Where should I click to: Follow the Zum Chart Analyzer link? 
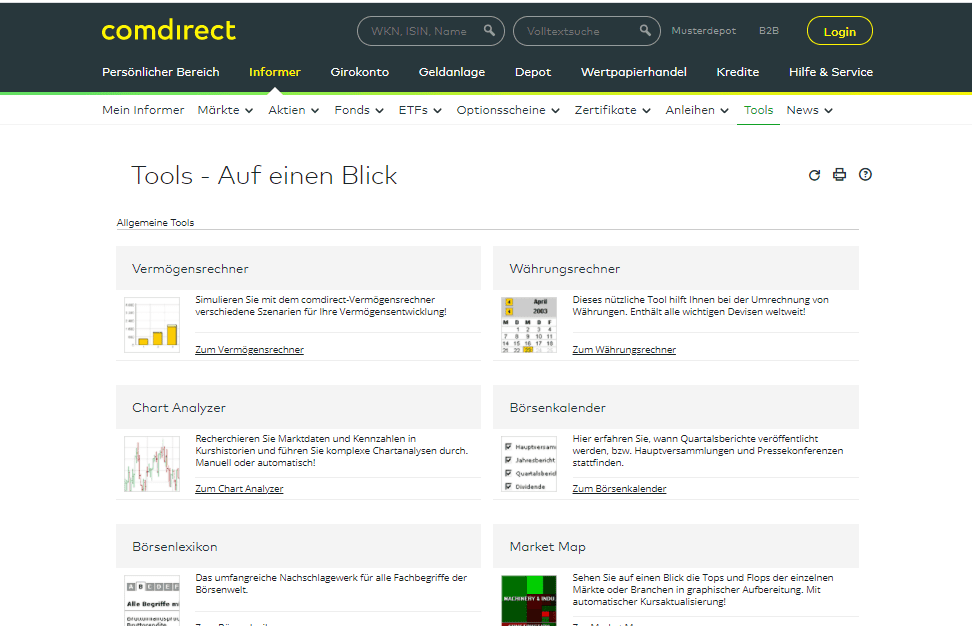click(x=239, y=488)
